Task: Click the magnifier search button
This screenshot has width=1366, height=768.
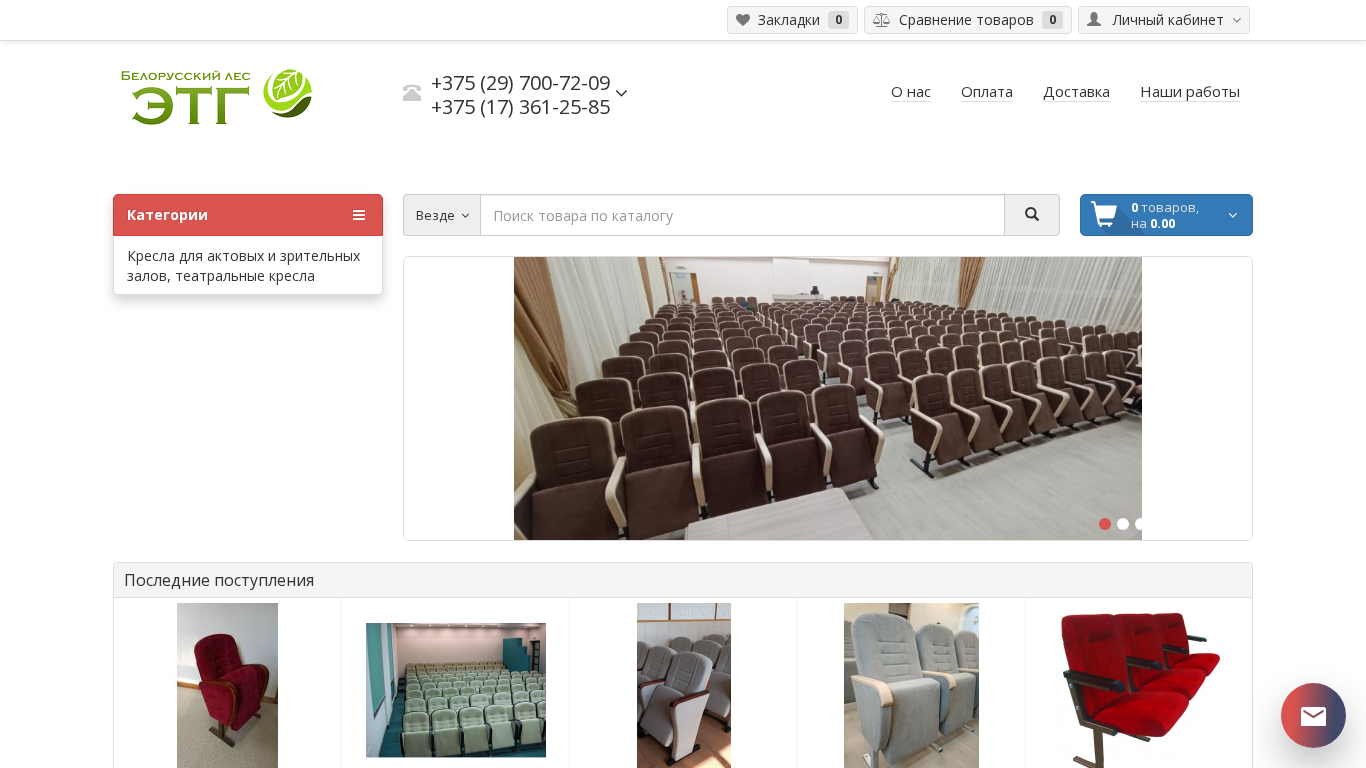Action: click(x=1032, y=215)
